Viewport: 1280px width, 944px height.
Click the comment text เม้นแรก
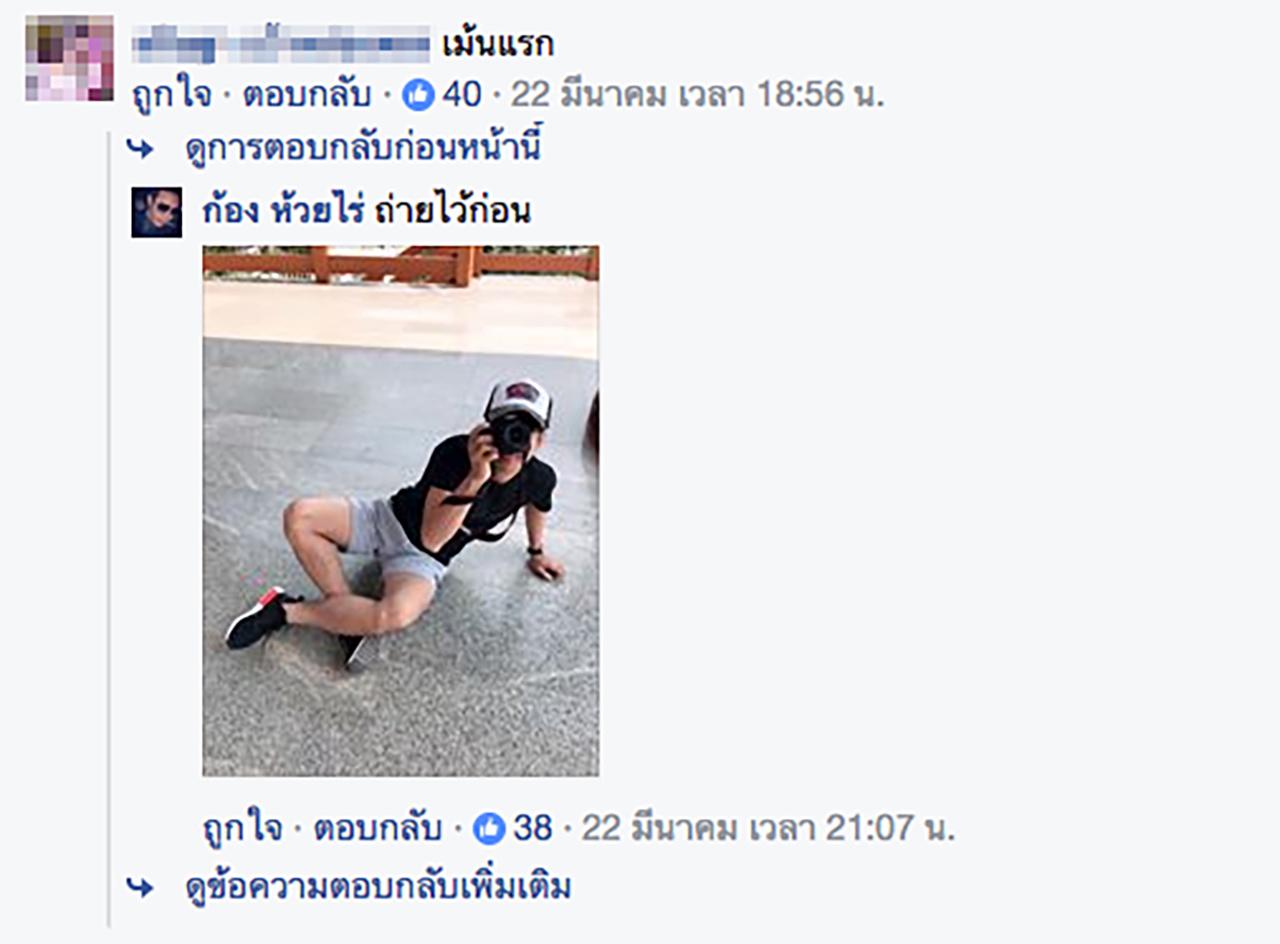(497, 45)
